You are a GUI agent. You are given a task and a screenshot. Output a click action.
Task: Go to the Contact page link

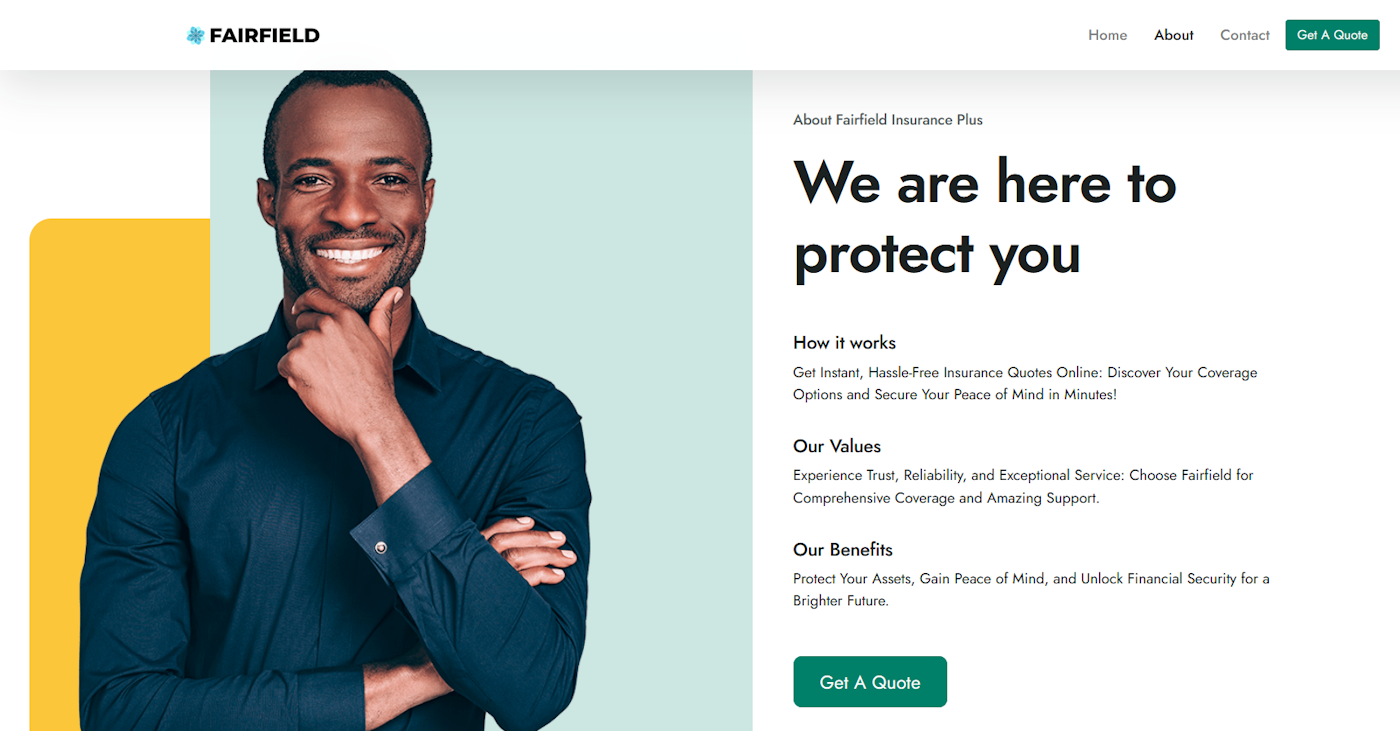(x=1245, y=35)
